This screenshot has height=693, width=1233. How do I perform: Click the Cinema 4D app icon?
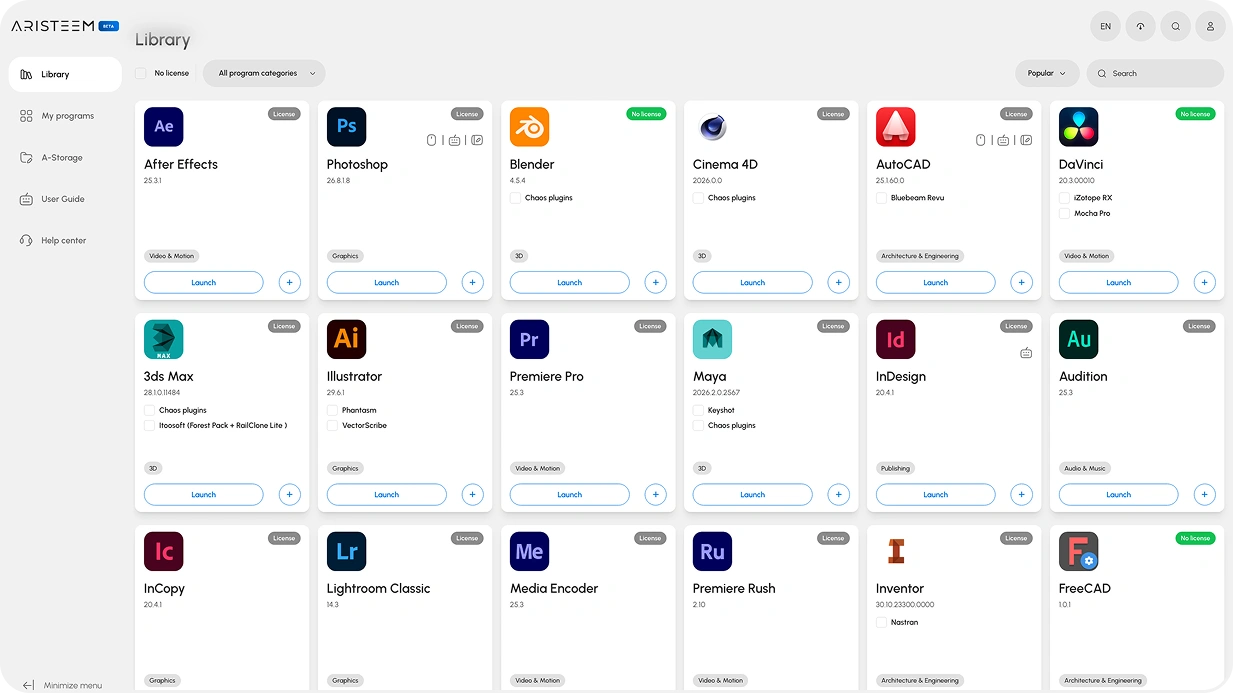tap(712, 127)
